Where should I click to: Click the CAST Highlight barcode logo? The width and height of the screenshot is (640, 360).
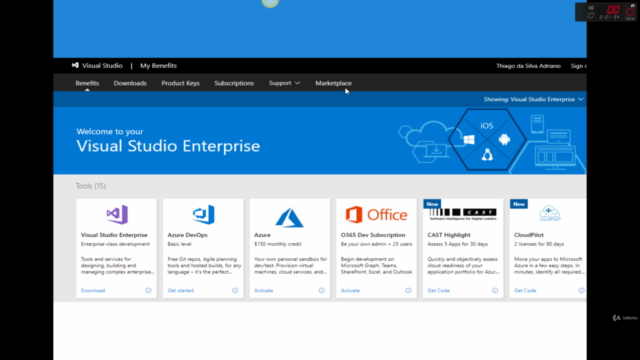[463, 214]
